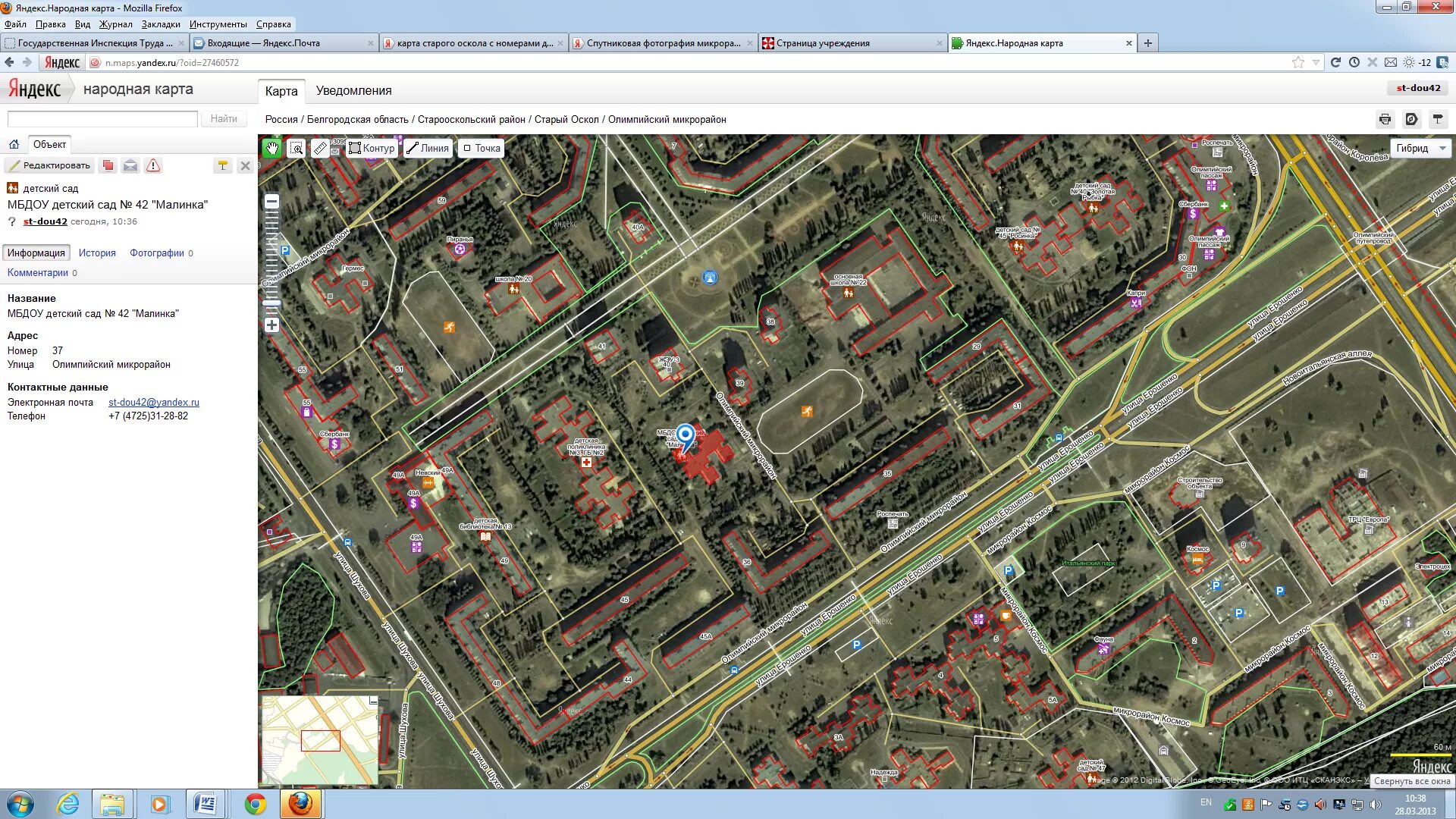
Task: Select the zoom-to-area magnifier tool
Action: pos(297,148)
